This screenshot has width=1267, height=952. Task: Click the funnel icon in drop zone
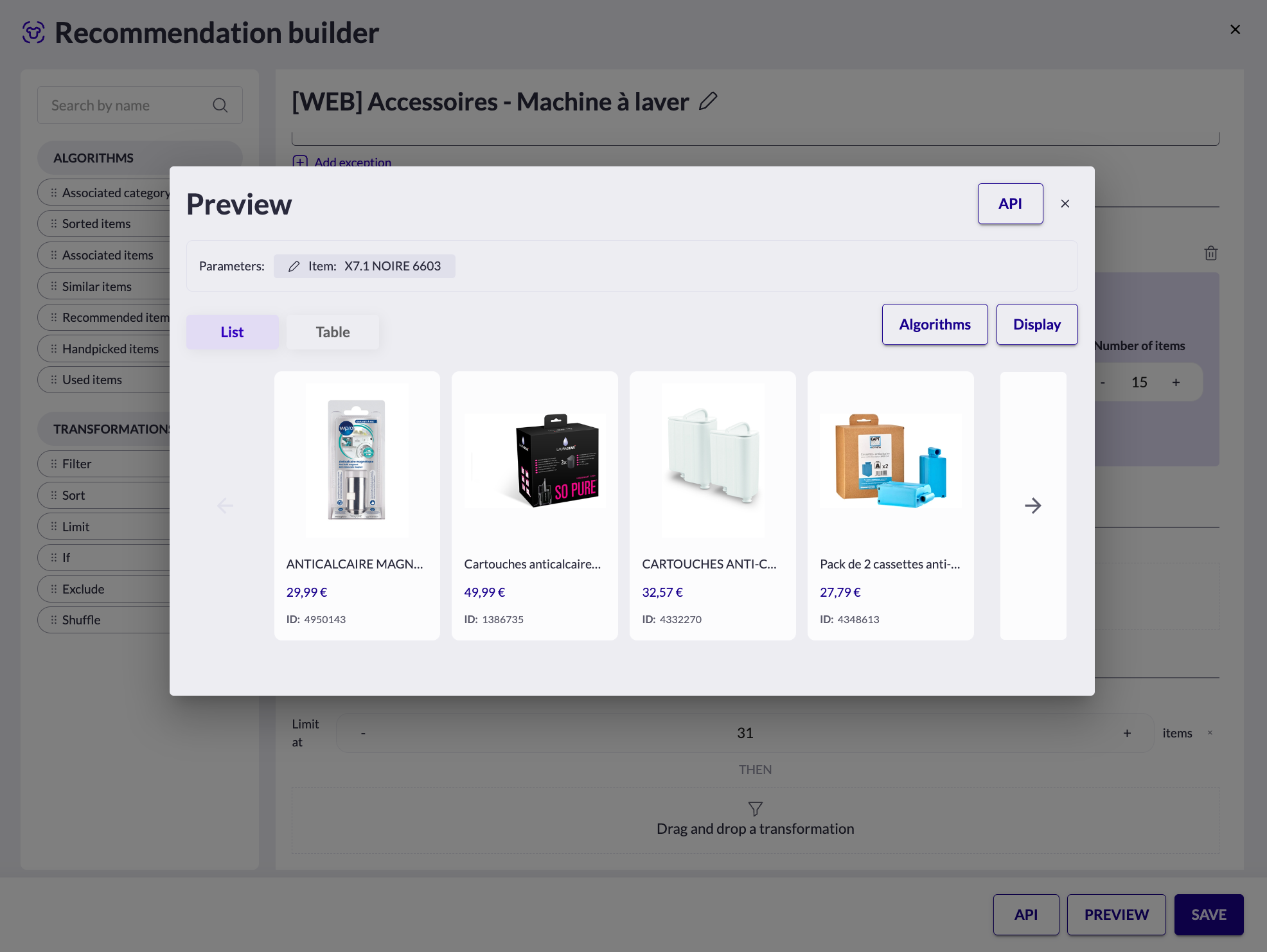[756, 809]
